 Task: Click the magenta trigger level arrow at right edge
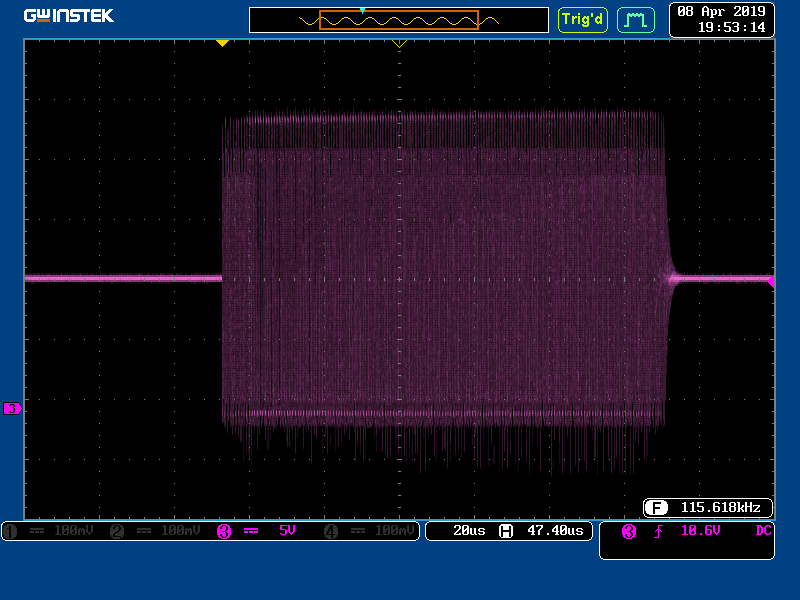coord(770,281)
